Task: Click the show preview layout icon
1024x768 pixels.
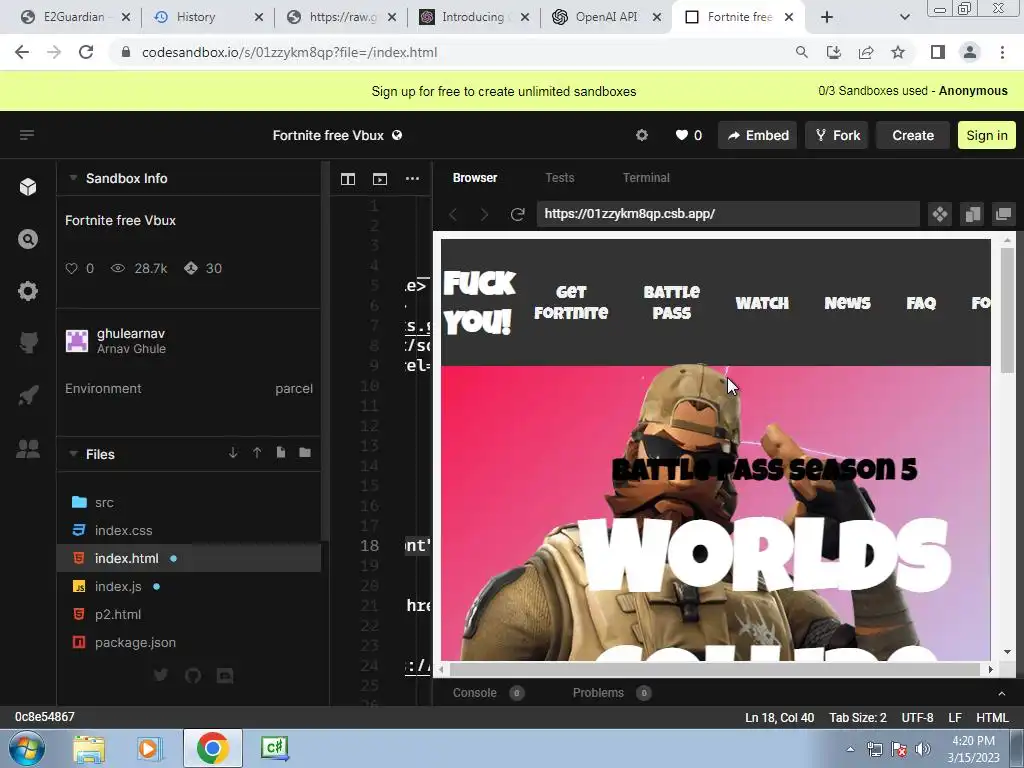Action: (x=379, y=179)
